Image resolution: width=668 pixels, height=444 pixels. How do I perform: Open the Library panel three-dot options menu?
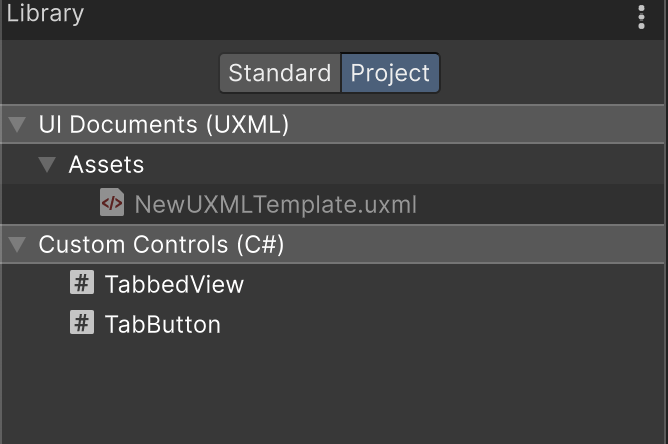coord(641,17)
